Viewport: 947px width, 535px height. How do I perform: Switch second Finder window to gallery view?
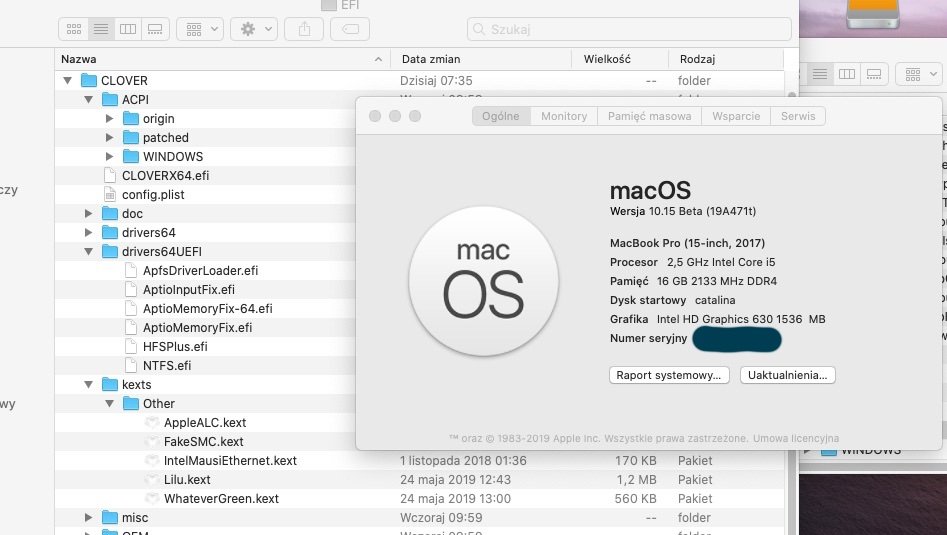[874, 74]
